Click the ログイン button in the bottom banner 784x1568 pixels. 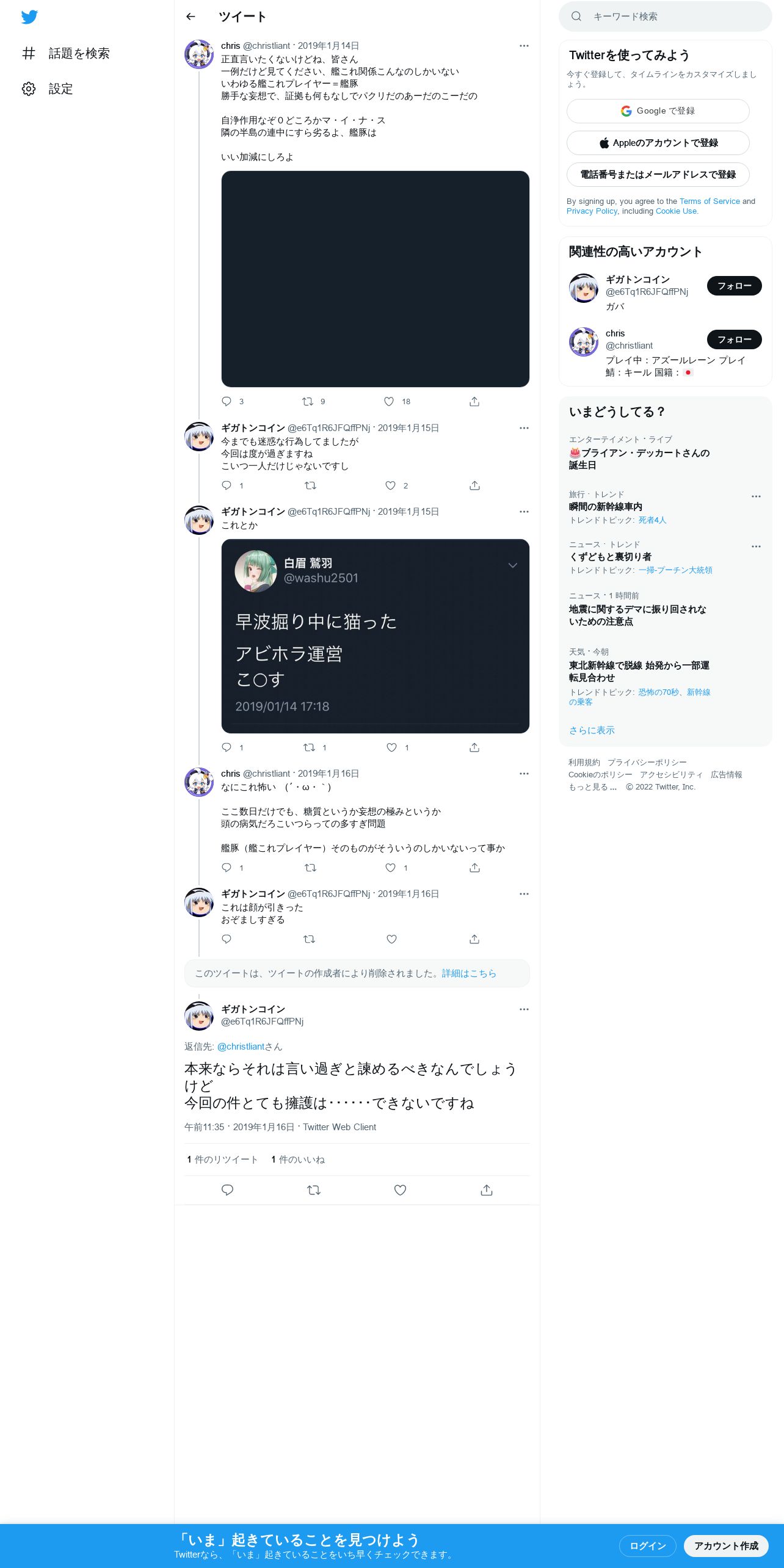click(648, 1546)
